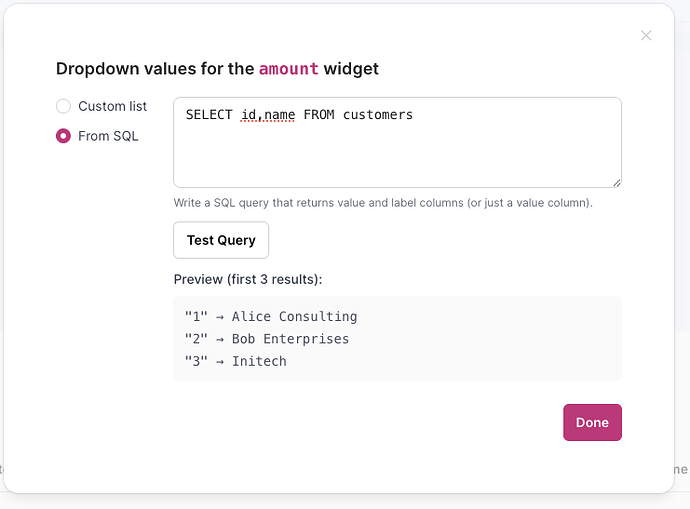690x509 pixels.
Task: Select the Custom list radio button
Action: point(63,106)
